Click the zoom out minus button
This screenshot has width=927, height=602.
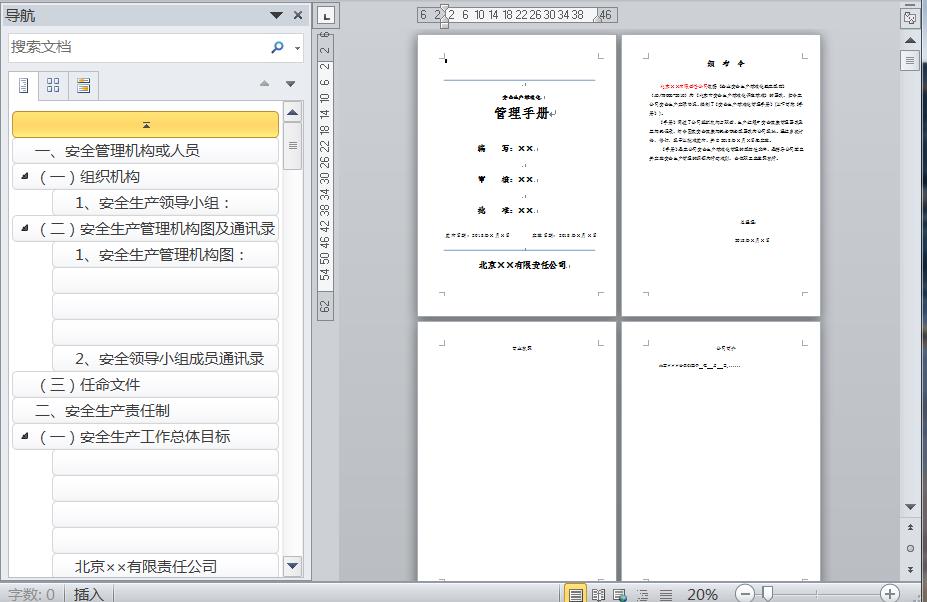(744, 594)
